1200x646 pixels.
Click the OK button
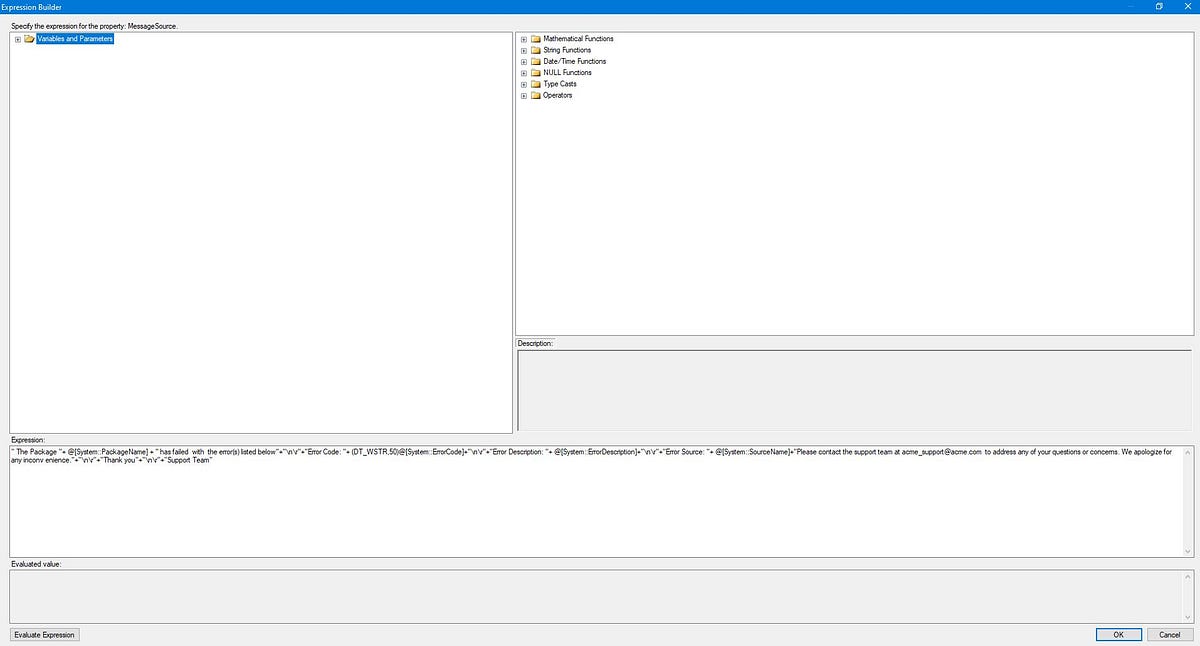click(1117, 634)
